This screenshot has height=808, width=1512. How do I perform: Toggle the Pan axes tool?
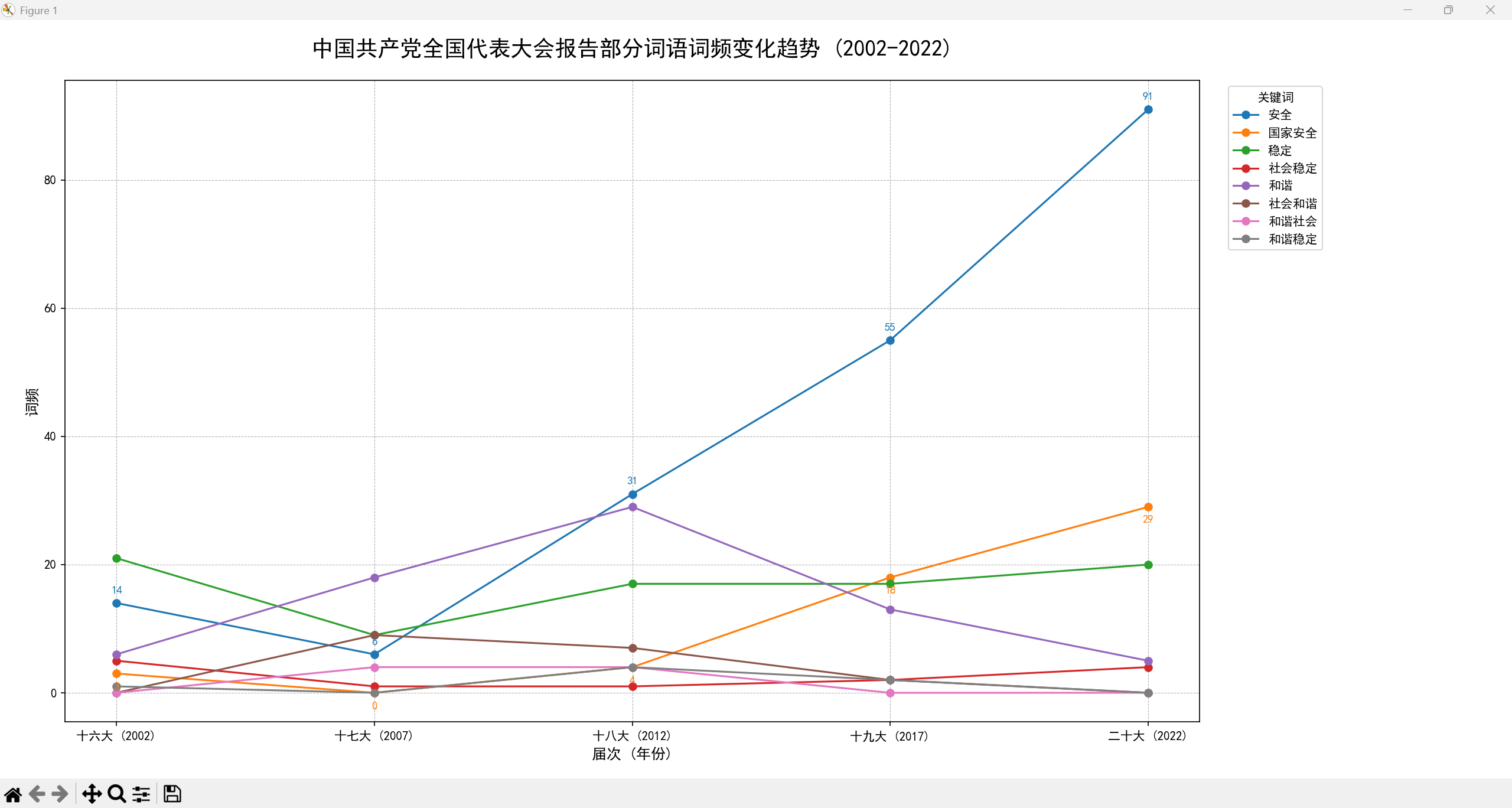[x=92, y=794]
